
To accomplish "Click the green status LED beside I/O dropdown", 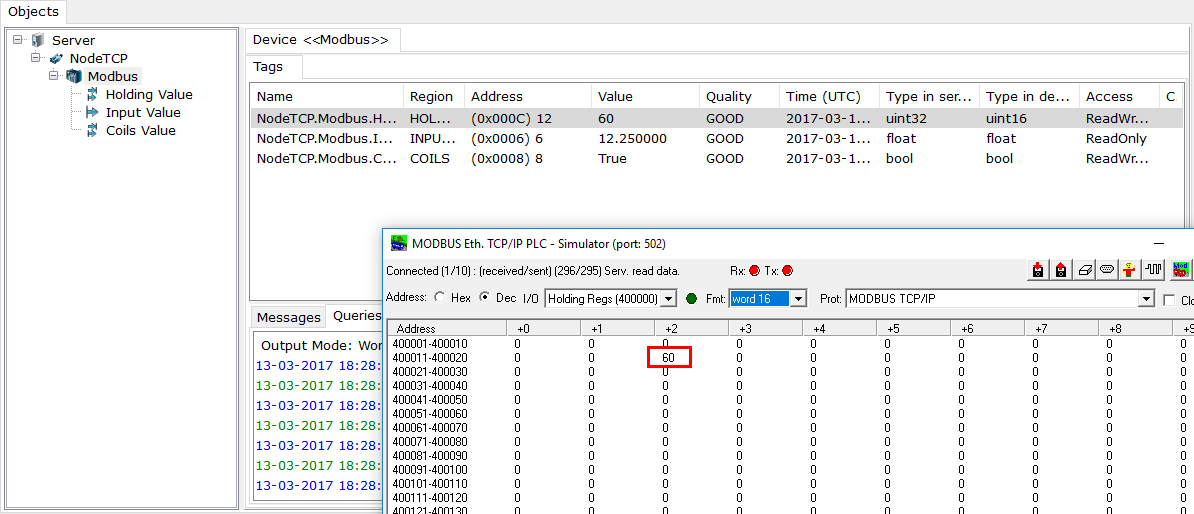I will point(691,299).
